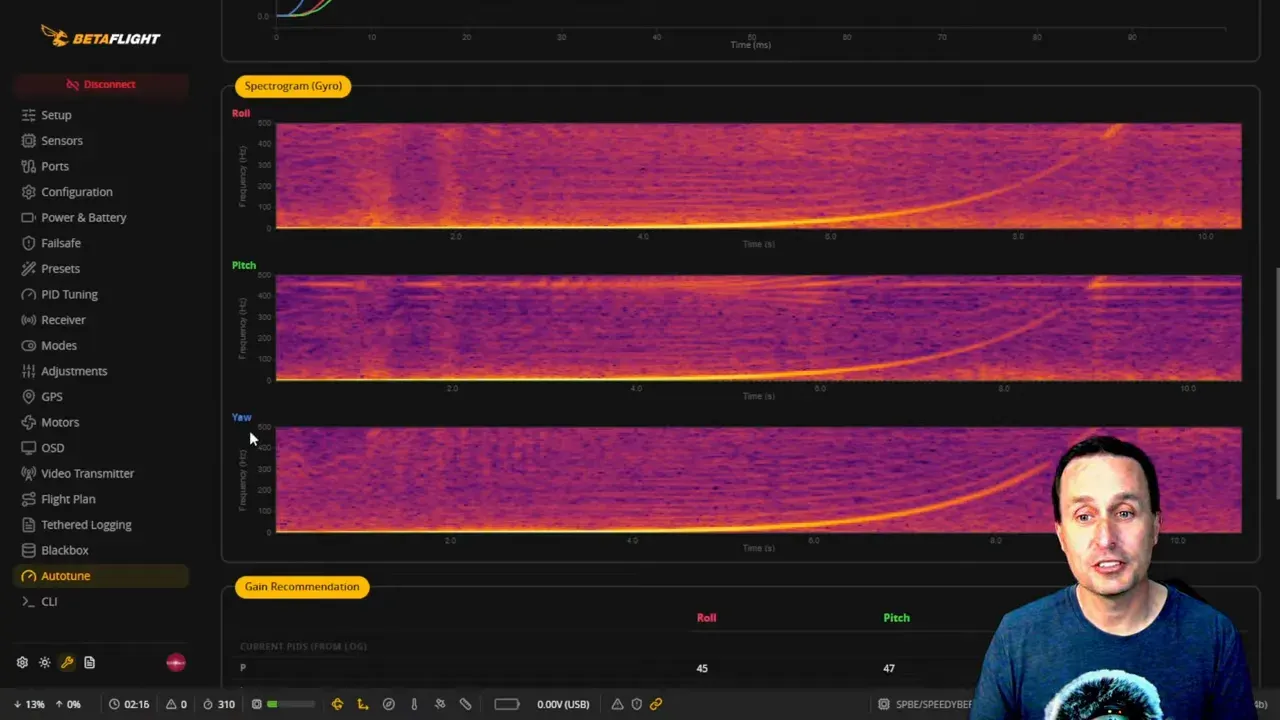Click the CPU load bar

click(x=290, y=704)
